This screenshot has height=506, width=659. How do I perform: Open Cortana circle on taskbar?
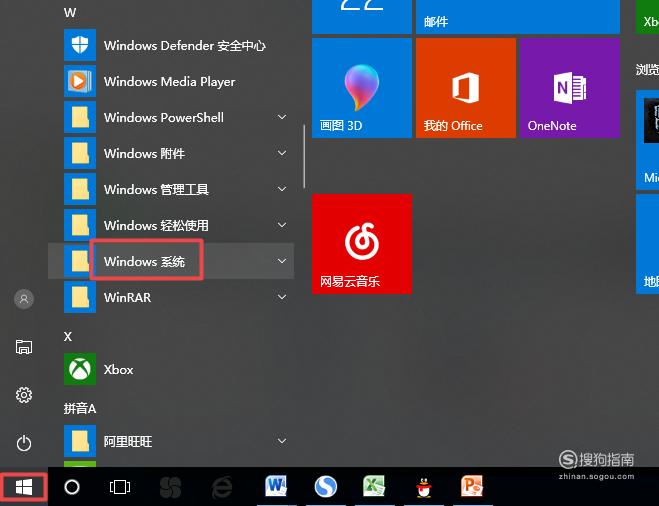coord(72,487)
